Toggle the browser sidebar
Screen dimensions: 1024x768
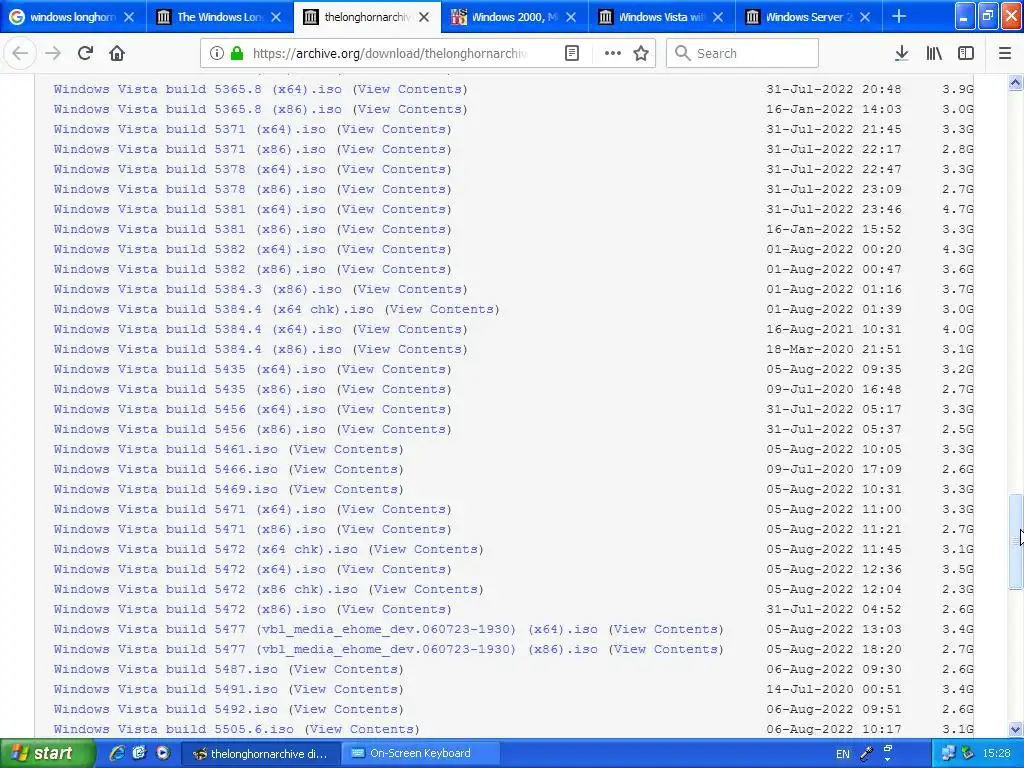tap(966, 54)
